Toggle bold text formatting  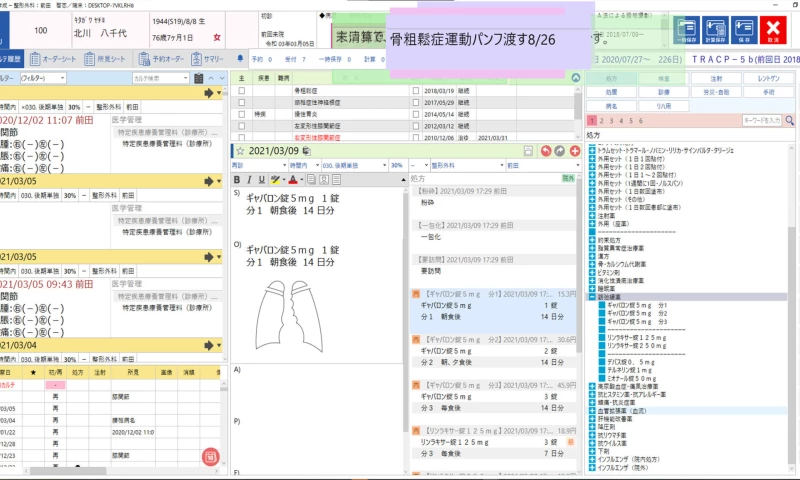coord(237,180)
